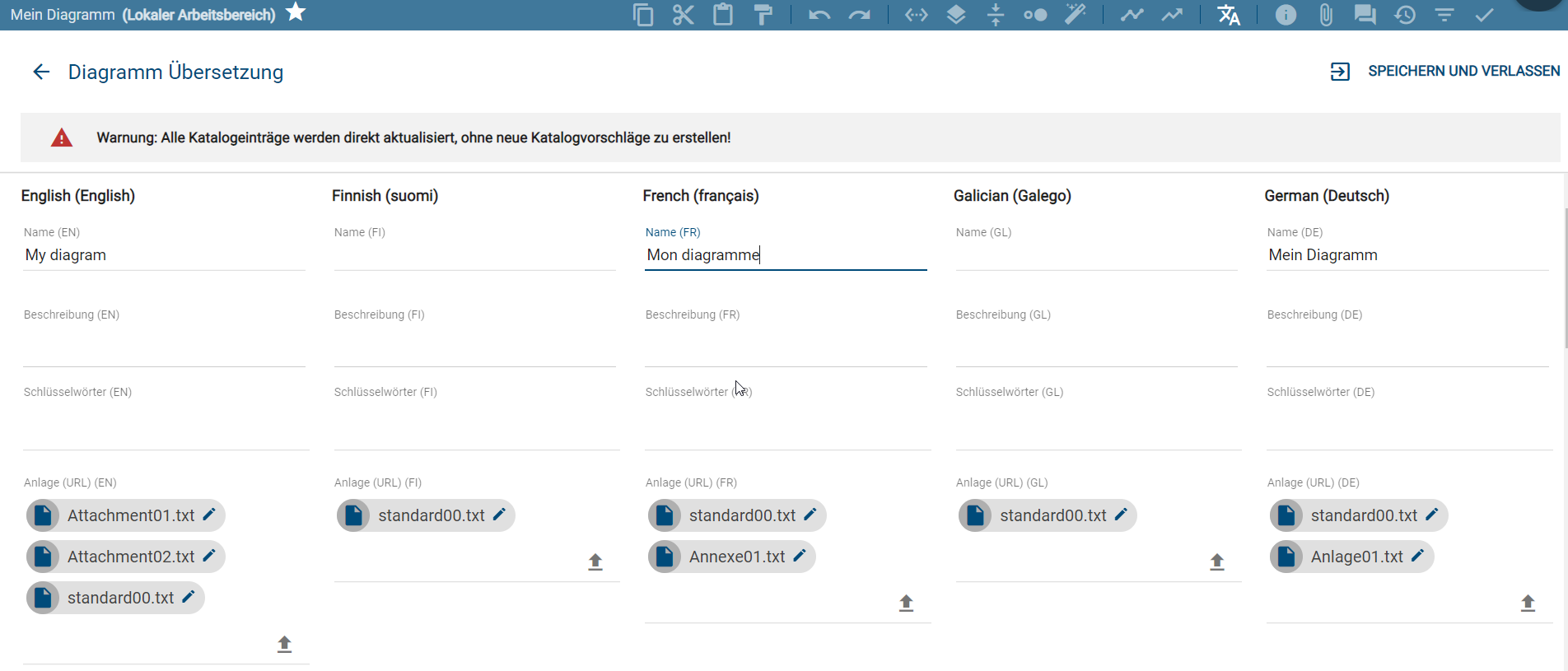Click Speichern und Verlassen
Image resolution: width=1568 pixels, height=671 pixels.
1445,72
